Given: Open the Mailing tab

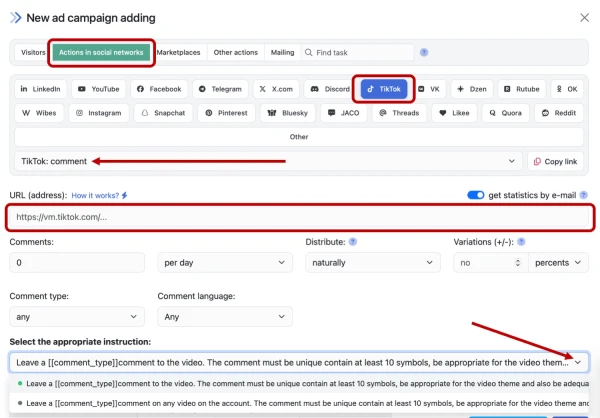Looking at the screenshot, I should tap(282, 52).
